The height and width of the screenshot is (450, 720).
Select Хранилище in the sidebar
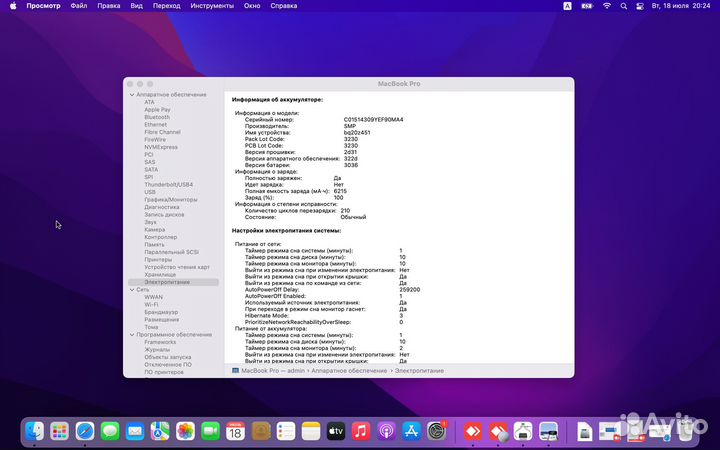tap(160, 275)
